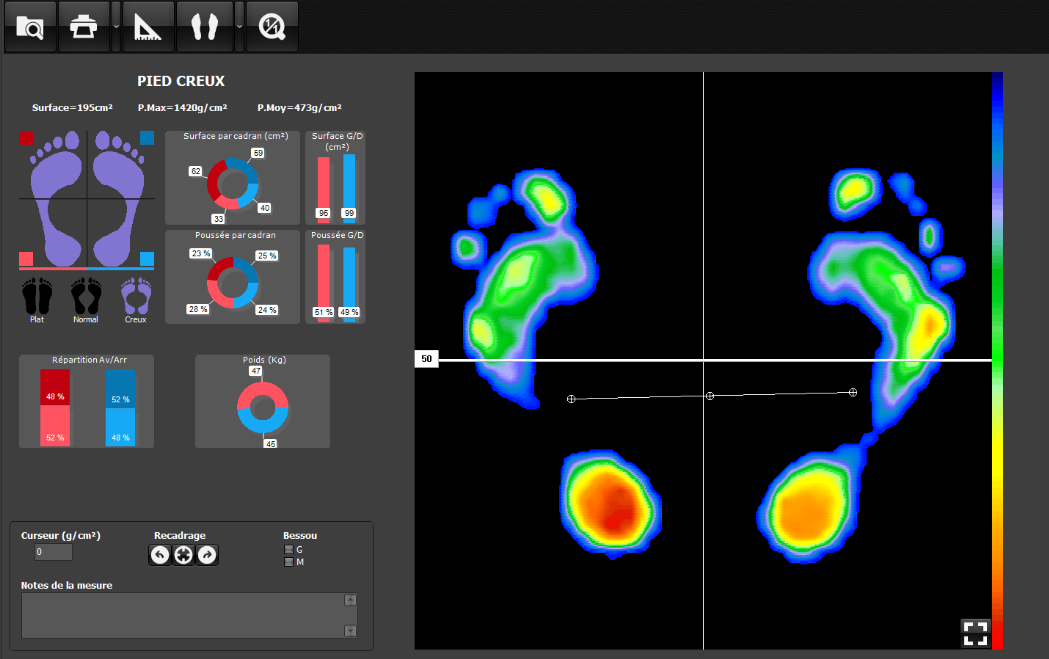Screen dimensions: 1049x659
Task: Select the Creux foot type icon
Action: [135, 295]
